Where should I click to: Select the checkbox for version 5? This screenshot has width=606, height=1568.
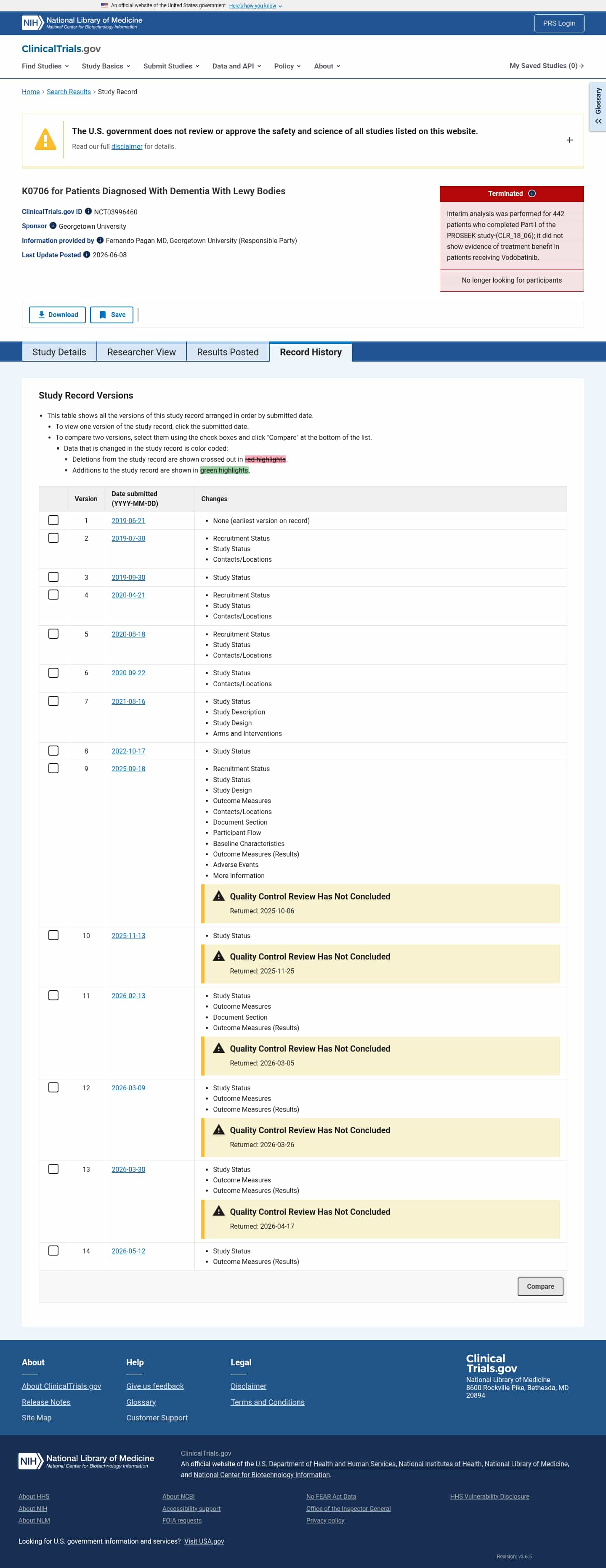tap(53, 634)
